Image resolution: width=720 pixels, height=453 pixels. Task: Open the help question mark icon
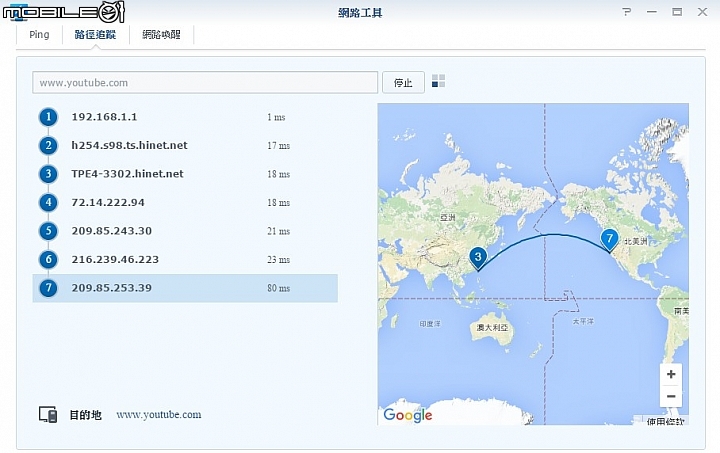click(x=627, y=11)
